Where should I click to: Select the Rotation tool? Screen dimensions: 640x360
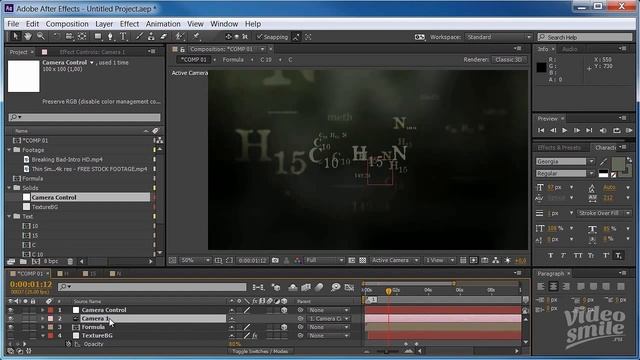point(56,36)
